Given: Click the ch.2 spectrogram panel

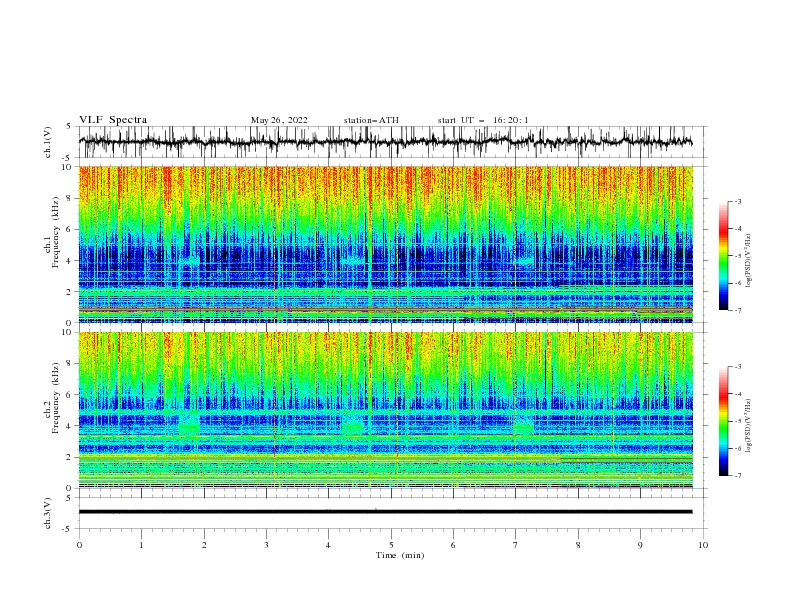Looking at the screenshot, I should tap(386, 410).
